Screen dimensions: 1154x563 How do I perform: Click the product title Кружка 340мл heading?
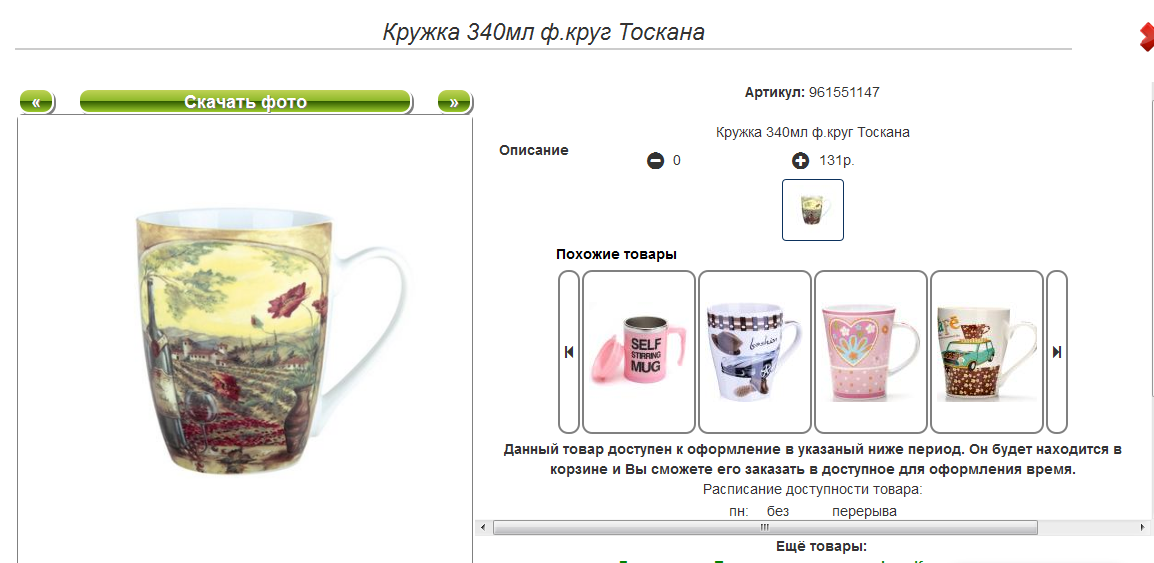click(543, 32)
